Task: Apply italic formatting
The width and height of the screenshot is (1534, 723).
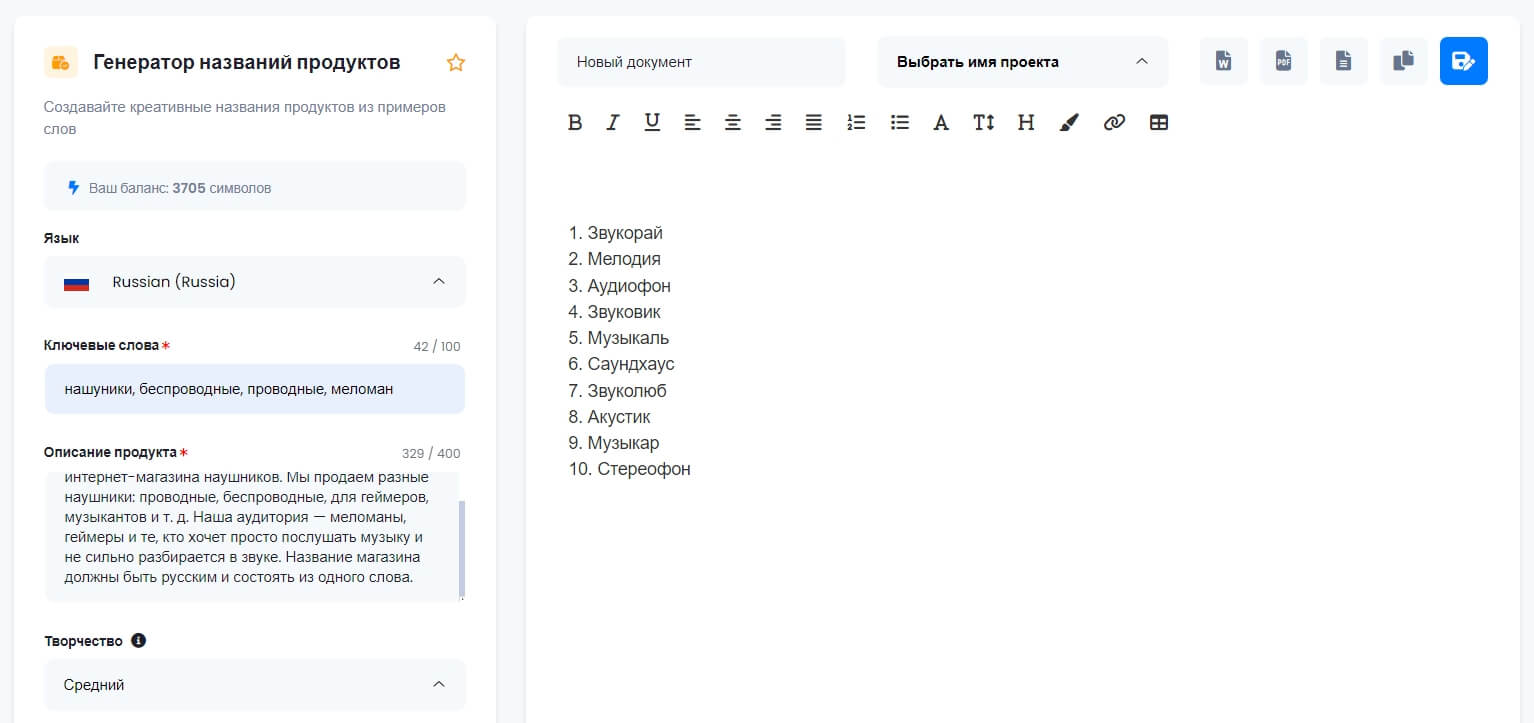Action: coord(613,122)
